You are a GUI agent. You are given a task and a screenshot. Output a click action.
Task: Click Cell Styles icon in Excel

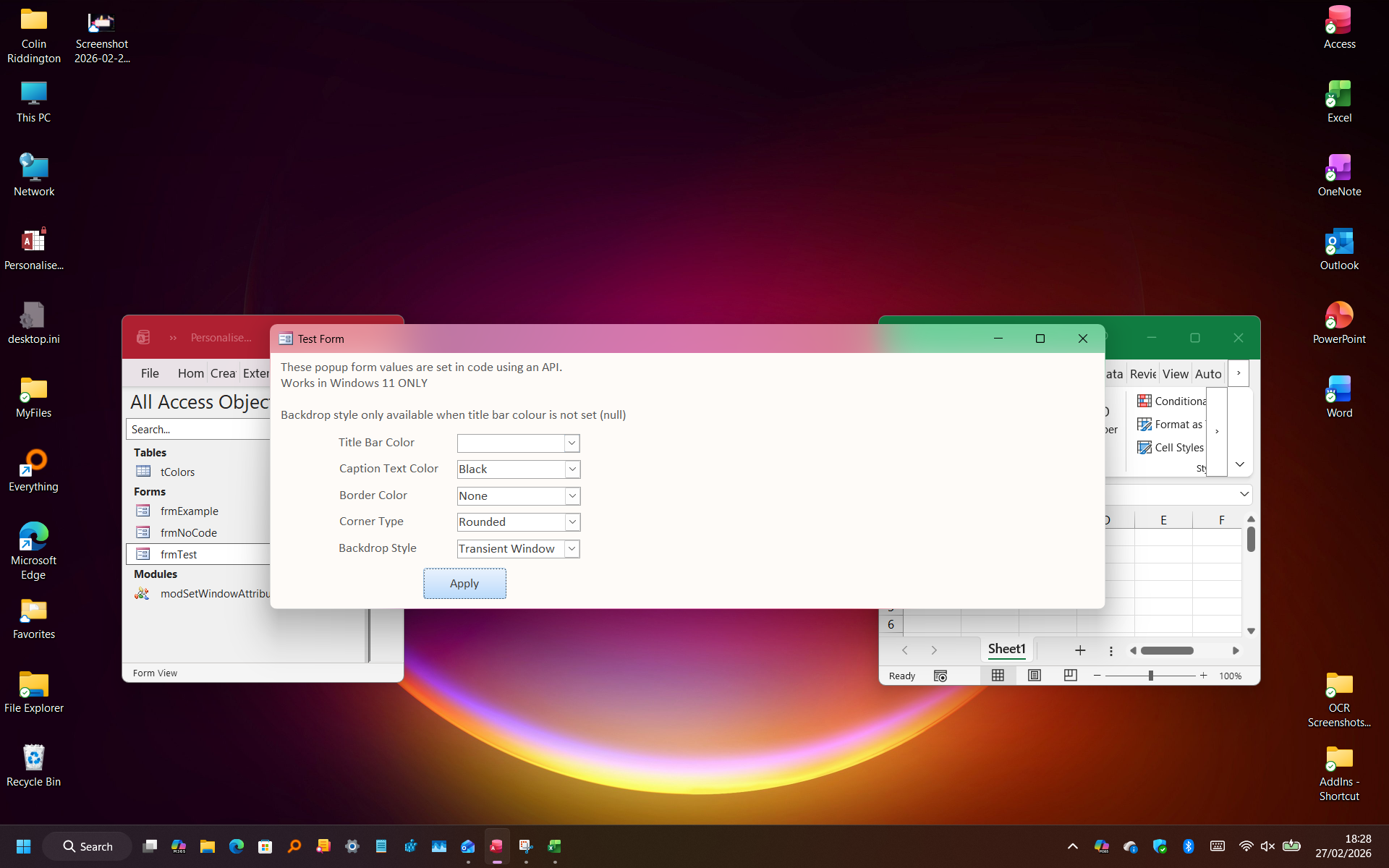pyautogui.click(x=1144, y=447)
